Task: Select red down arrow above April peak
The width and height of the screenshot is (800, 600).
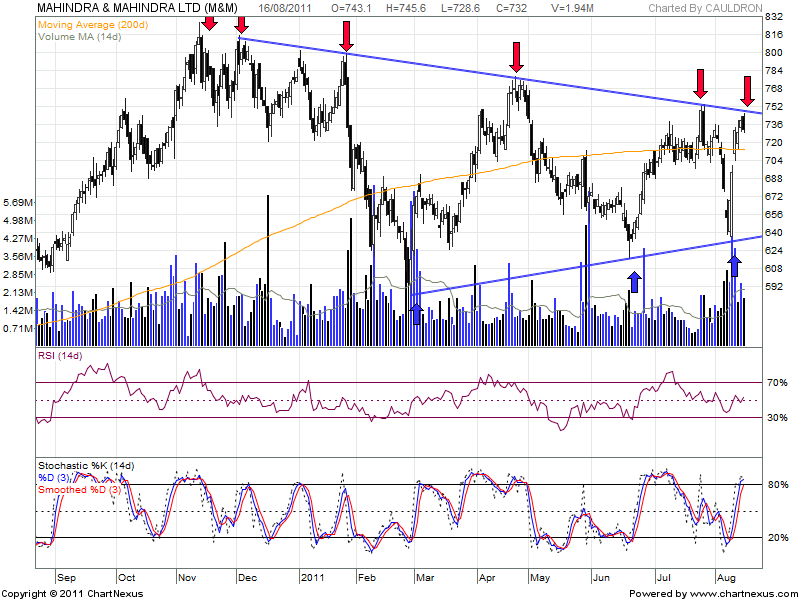Action: pyautogui.click(x=516, y=56)
